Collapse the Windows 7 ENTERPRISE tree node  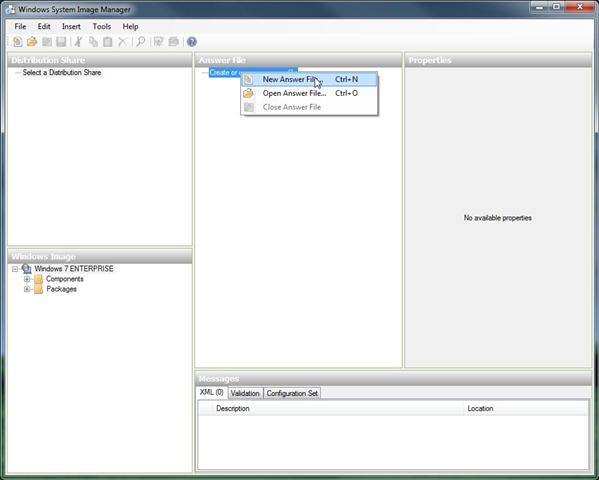[x=15, y=269]
